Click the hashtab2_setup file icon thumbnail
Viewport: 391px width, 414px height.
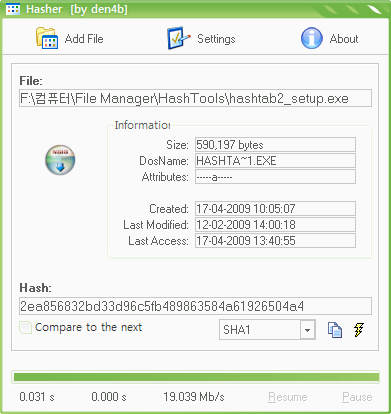pos(60,160)
